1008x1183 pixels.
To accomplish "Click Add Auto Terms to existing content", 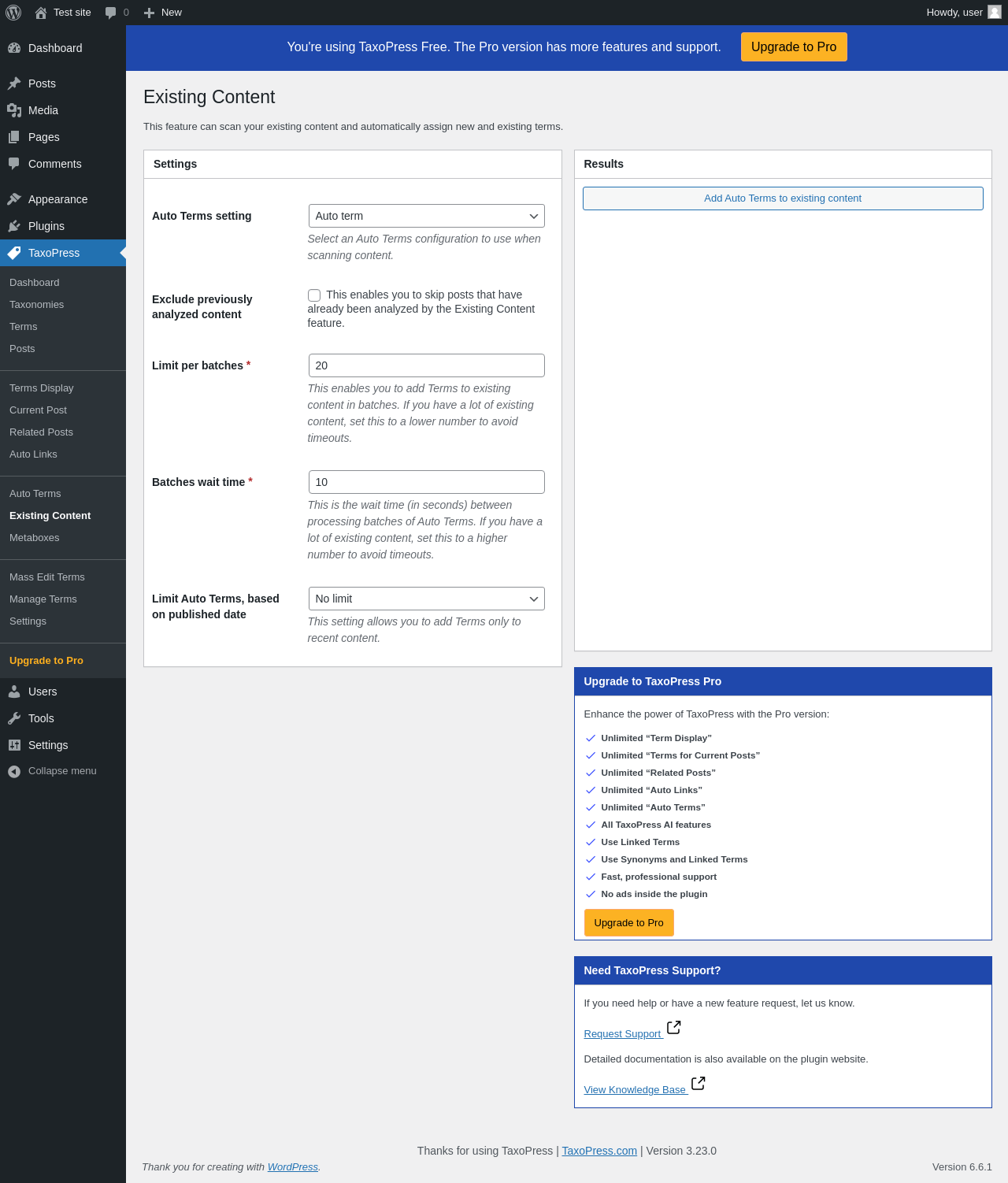I will pos(783,198).
